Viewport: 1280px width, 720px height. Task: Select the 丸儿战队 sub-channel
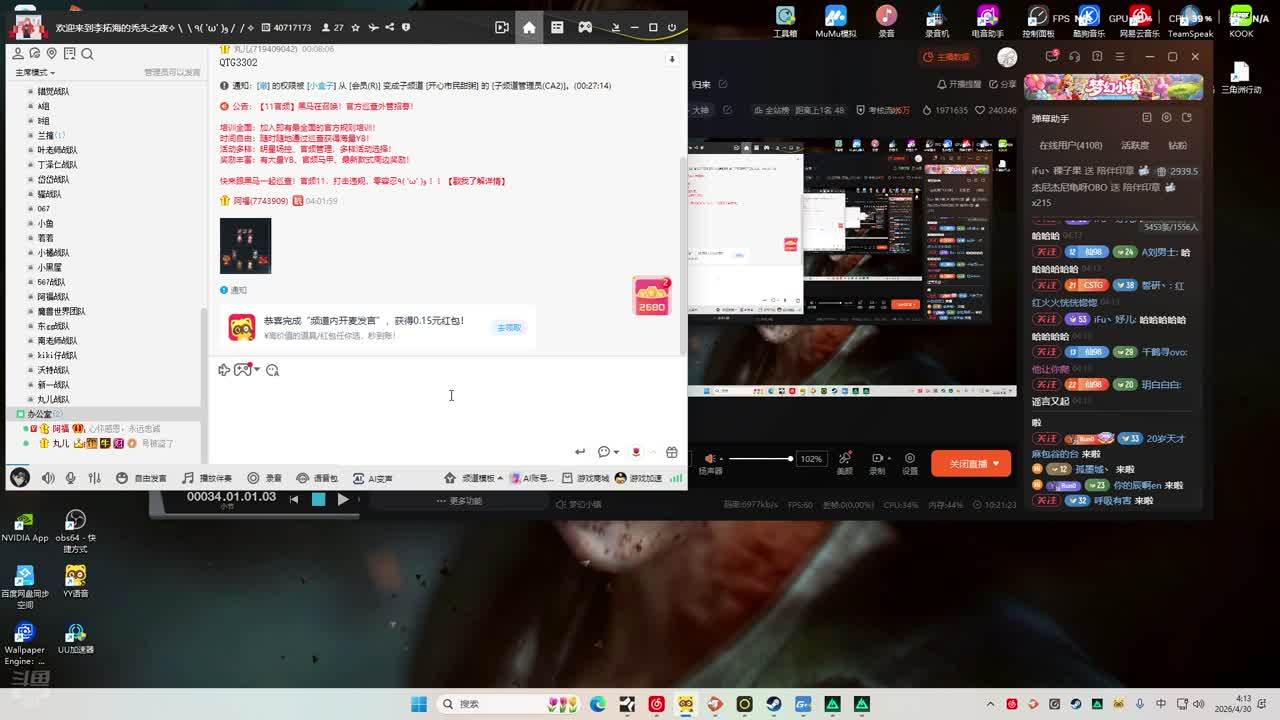(x=53, y=399)
